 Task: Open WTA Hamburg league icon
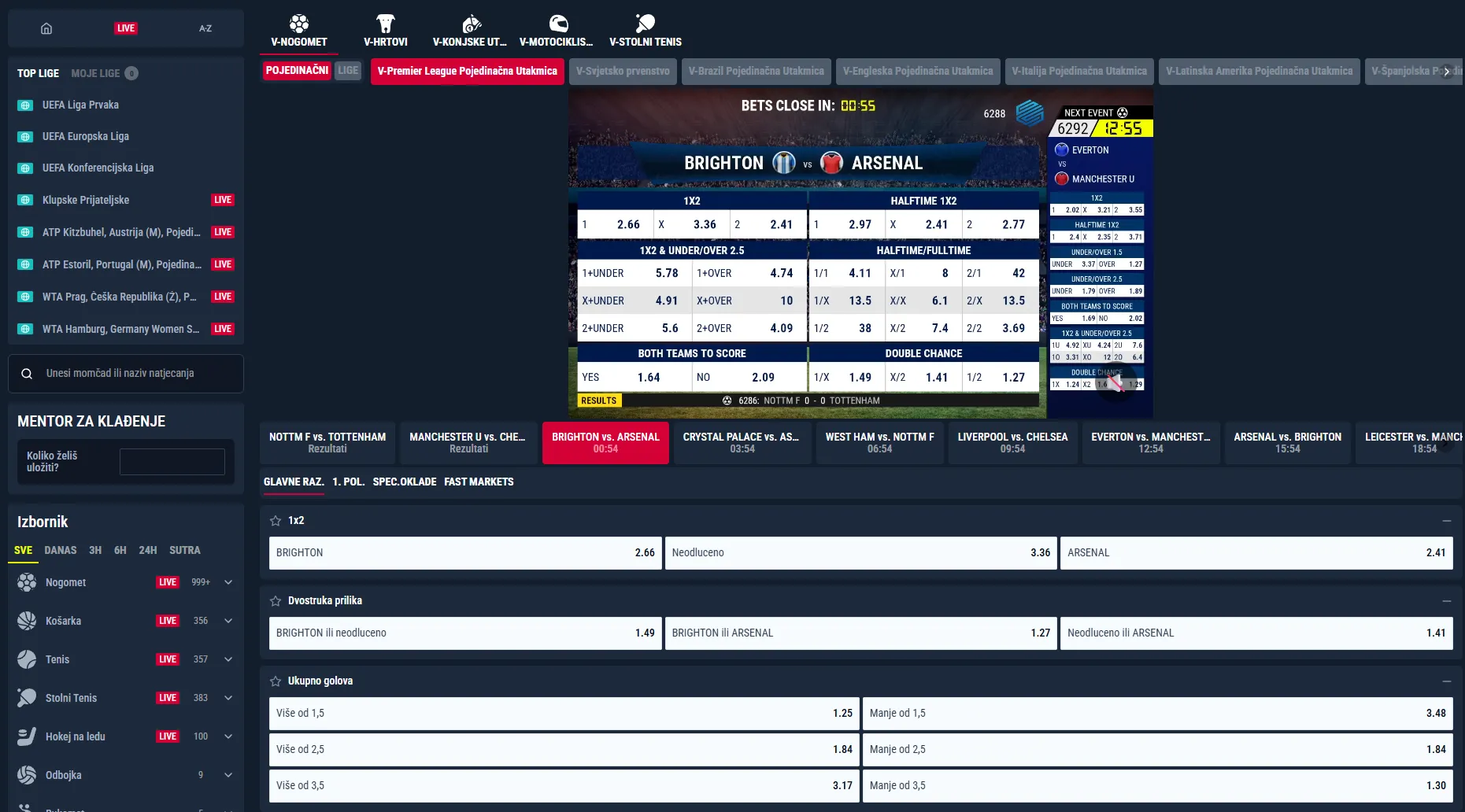coord(25,329)
